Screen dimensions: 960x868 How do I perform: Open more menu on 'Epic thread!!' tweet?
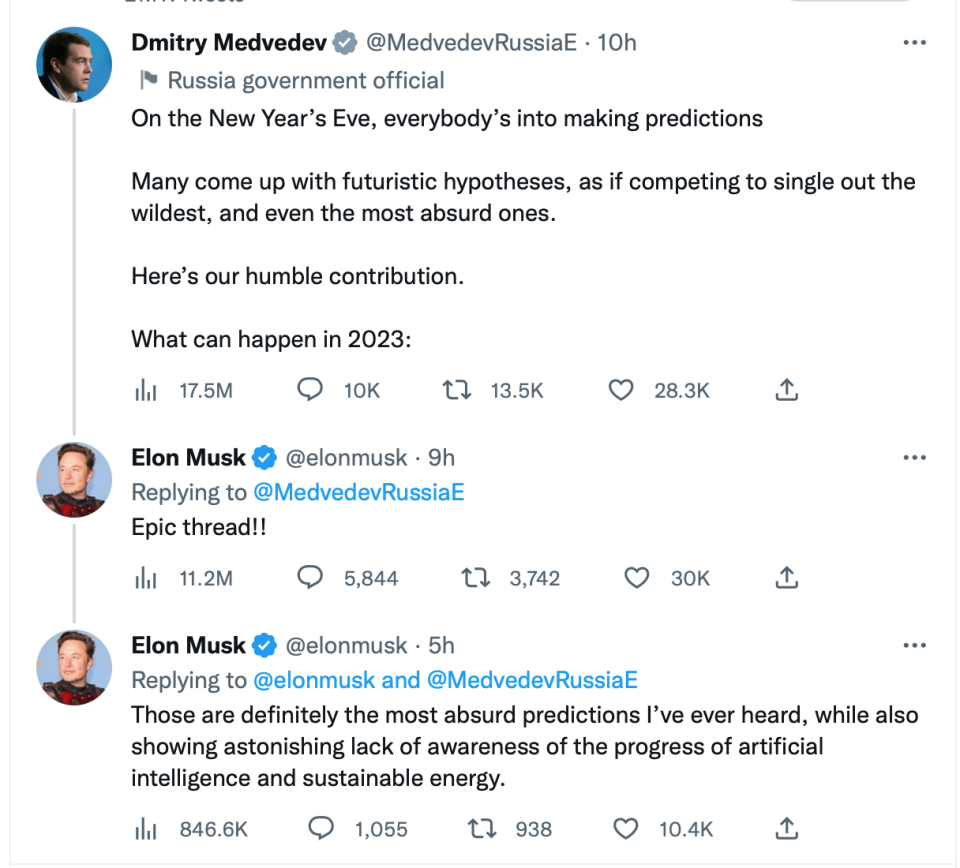914,458
